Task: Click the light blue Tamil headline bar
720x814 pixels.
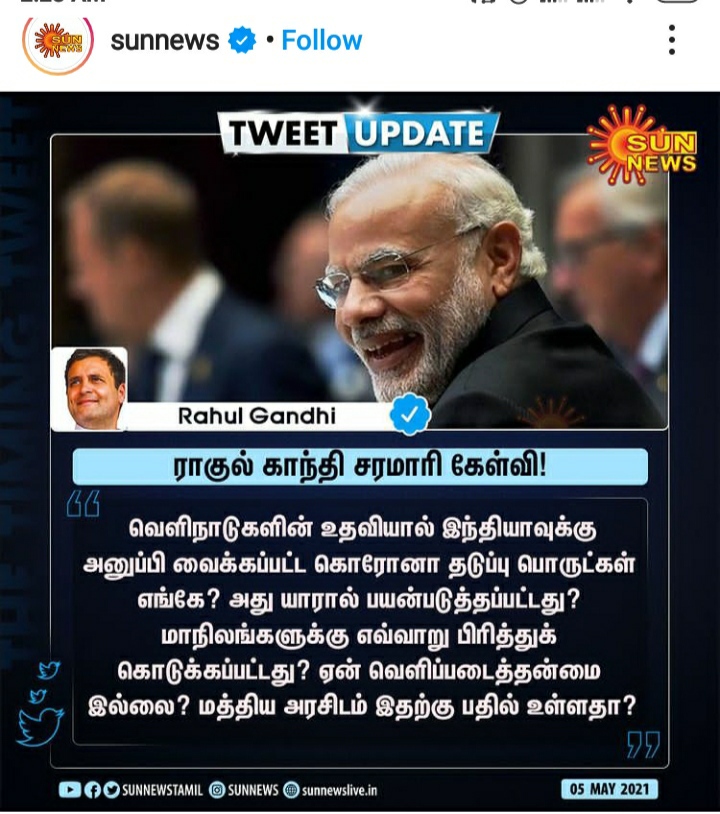Action: point(360,466)
